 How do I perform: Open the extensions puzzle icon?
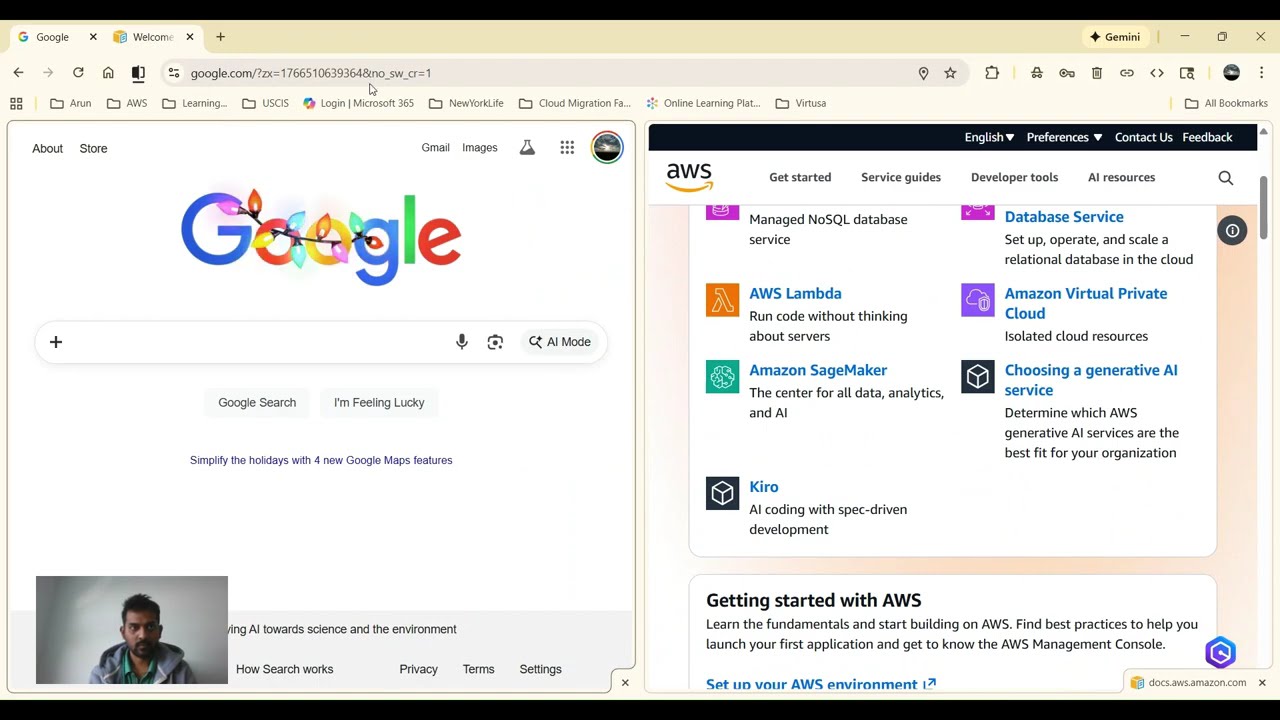coord(992,73)
